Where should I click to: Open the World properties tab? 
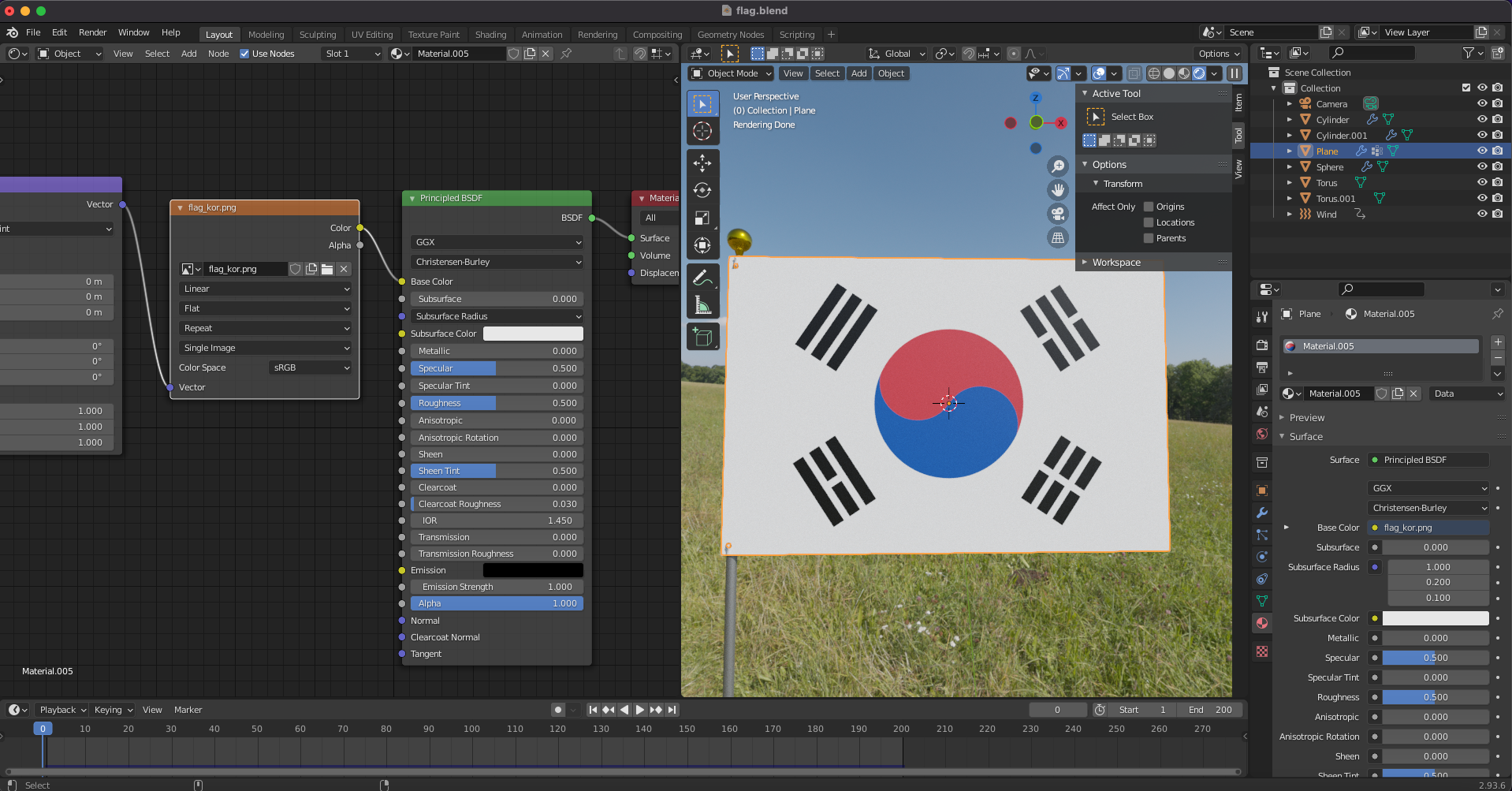click(x=1262, y=434)
